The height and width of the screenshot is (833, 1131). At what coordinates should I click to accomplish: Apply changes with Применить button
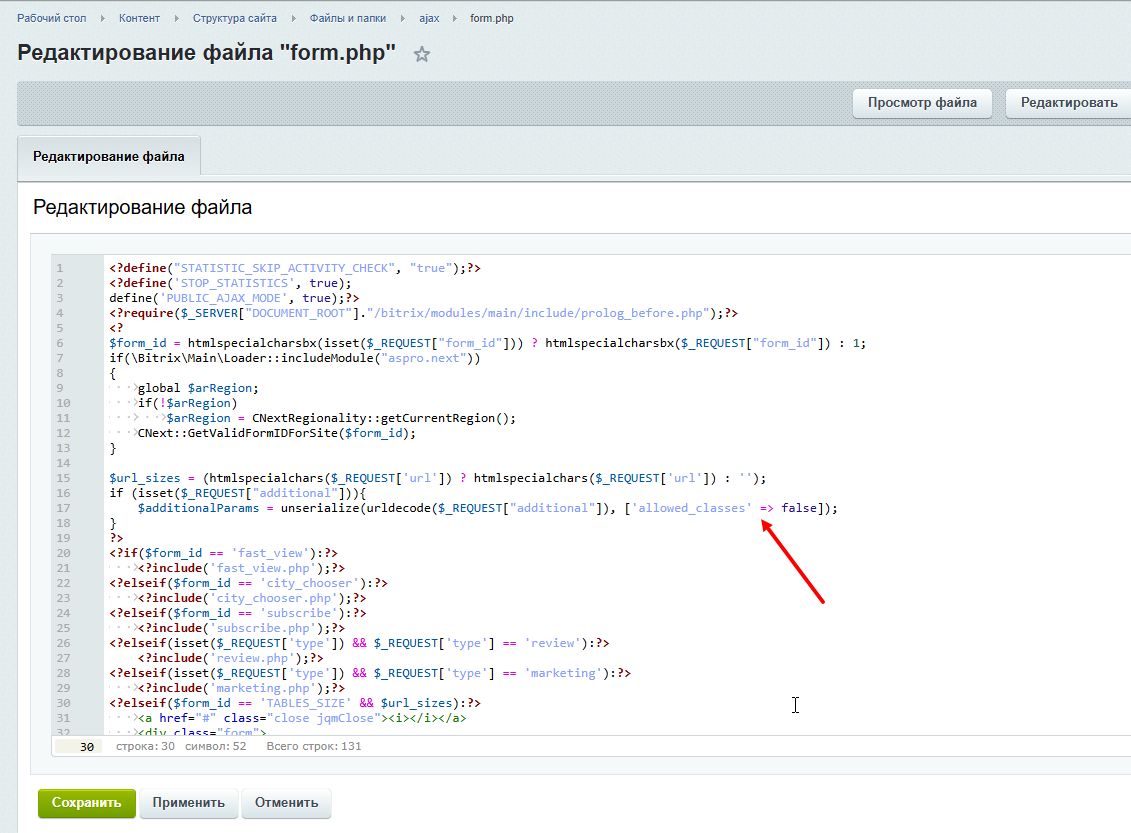point(189,803)
